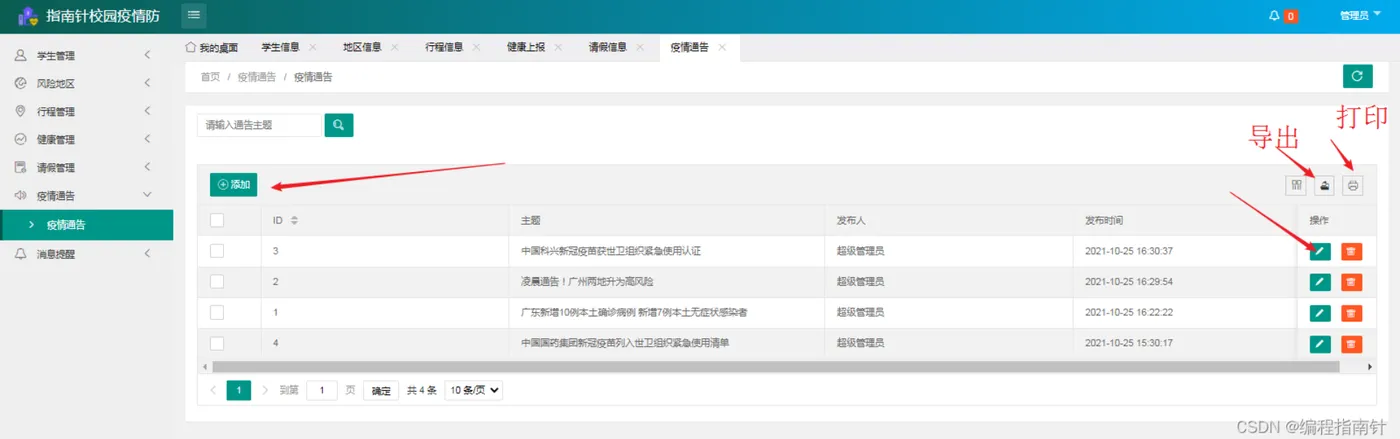Click the timestamp 2021-10-25 16:22:22

click(x=1129, y=313)
